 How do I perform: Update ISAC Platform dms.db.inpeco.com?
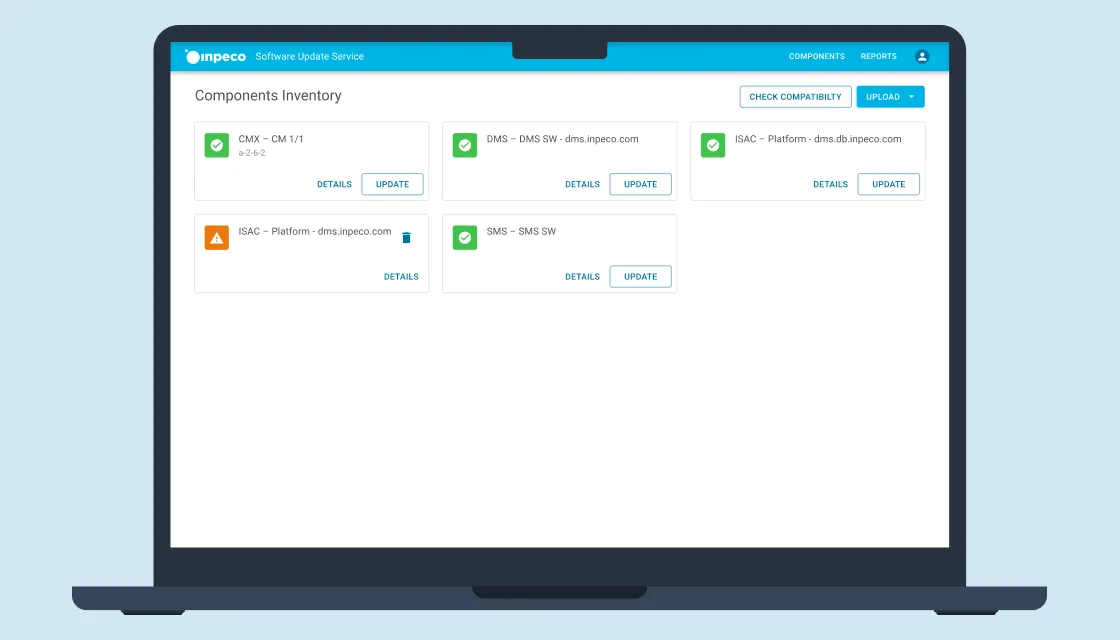[x=889, y=184]
